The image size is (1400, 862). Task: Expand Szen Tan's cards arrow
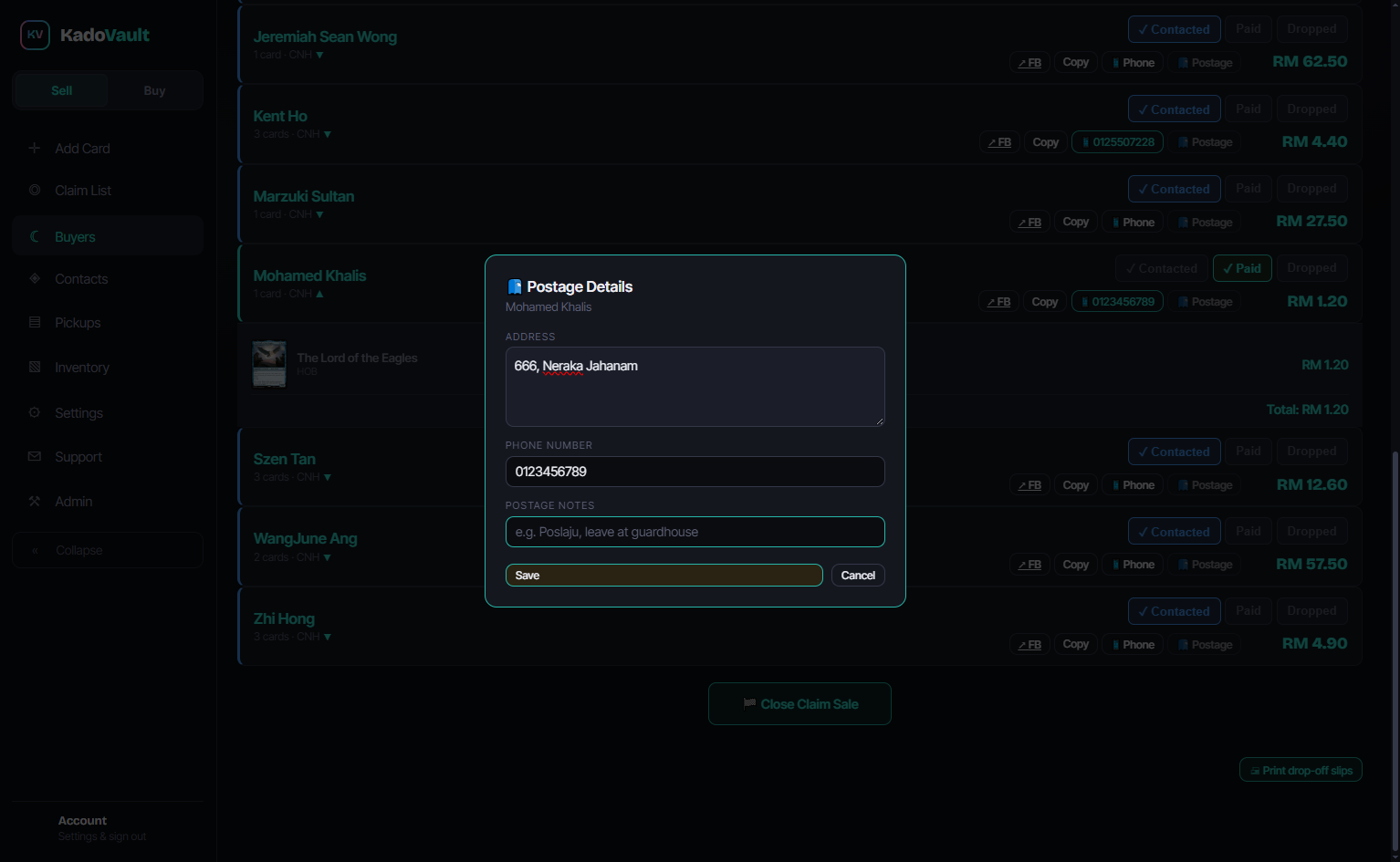tap(328, 478)
